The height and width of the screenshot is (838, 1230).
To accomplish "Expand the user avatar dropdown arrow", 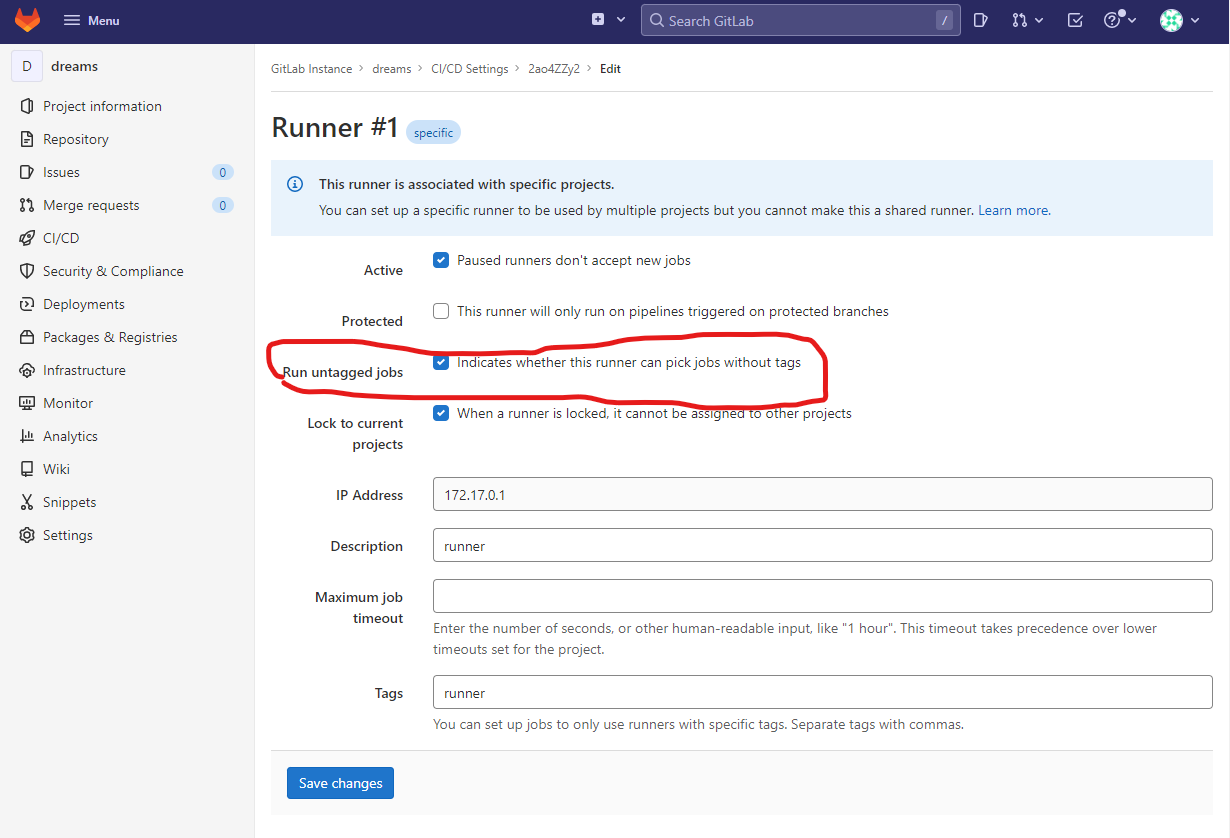I will pos(1195,20).
